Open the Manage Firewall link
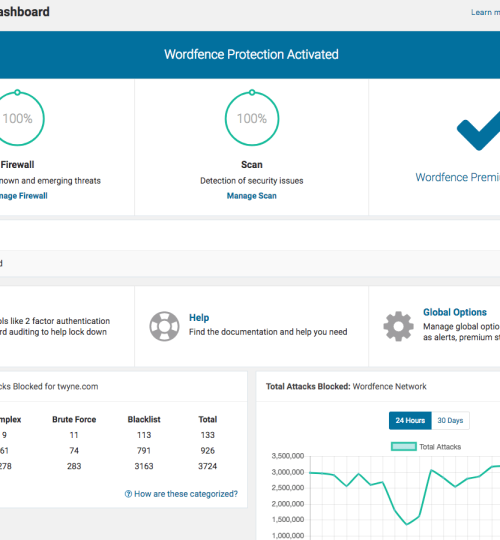The image size is (500, 540). [x=24, y=196]
